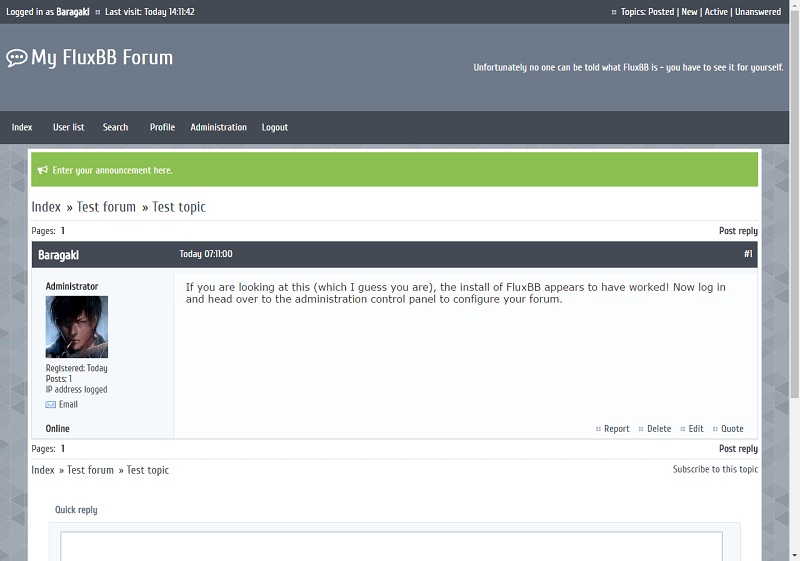Screen dimensions: 800x561
Task: Open Test forum in the lower breadcrumb
Action: (x=90, y=470)
